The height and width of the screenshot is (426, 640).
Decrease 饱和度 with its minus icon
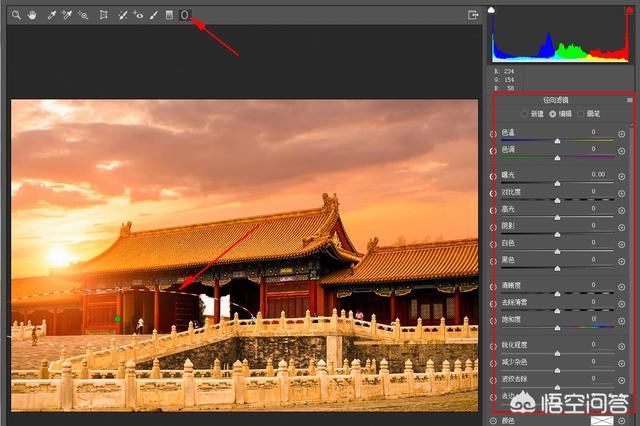pyautogui.click(x=493, y=321)
